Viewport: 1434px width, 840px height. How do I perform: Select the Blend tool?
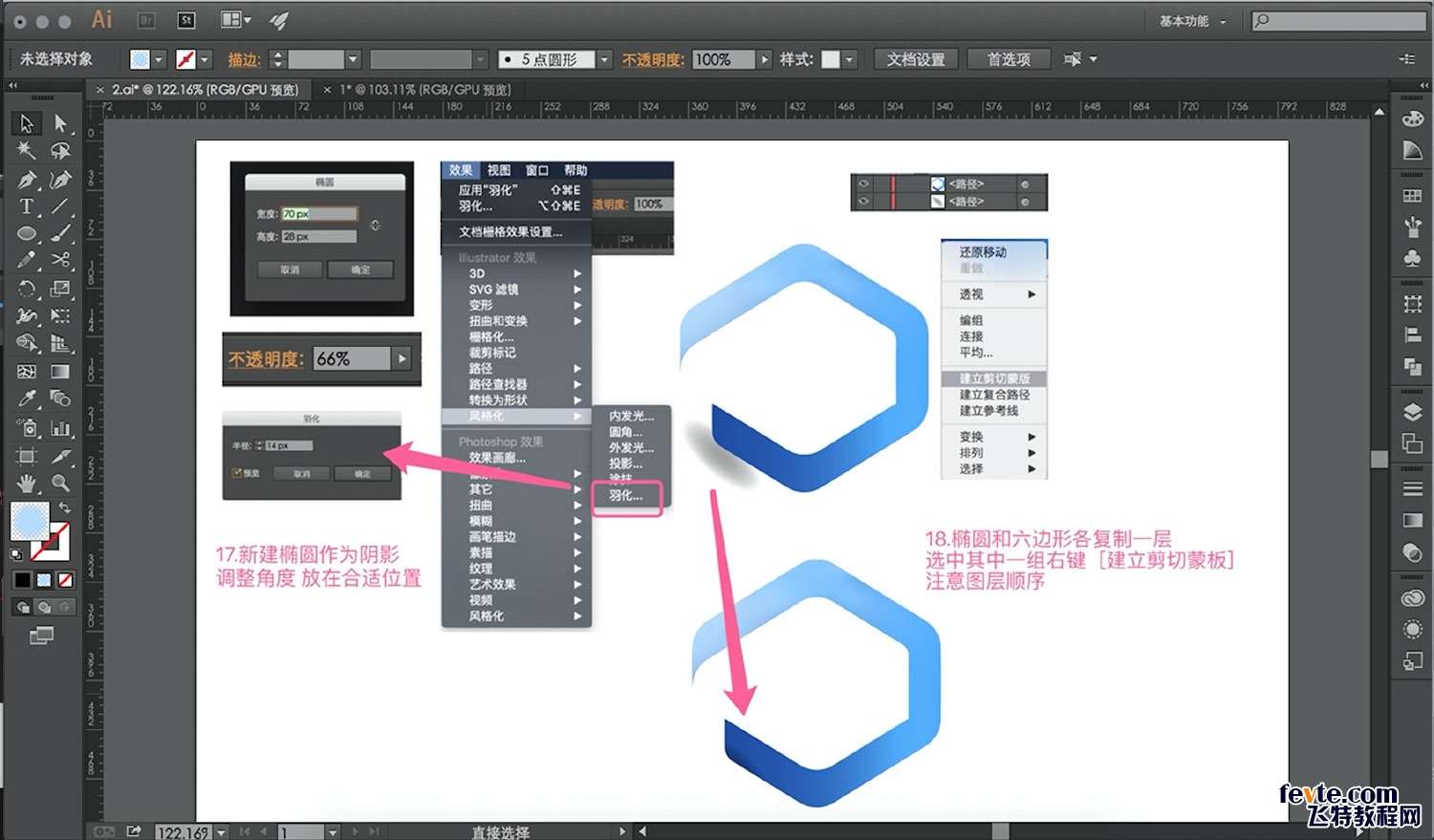pos(60,399)
